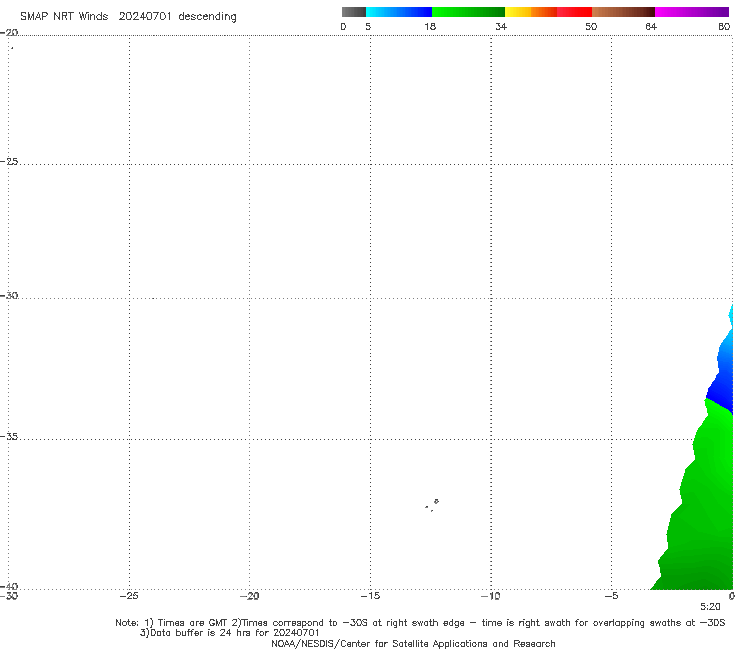
Task: Click the dark blue wind swath area
Action: pos(721,393)
